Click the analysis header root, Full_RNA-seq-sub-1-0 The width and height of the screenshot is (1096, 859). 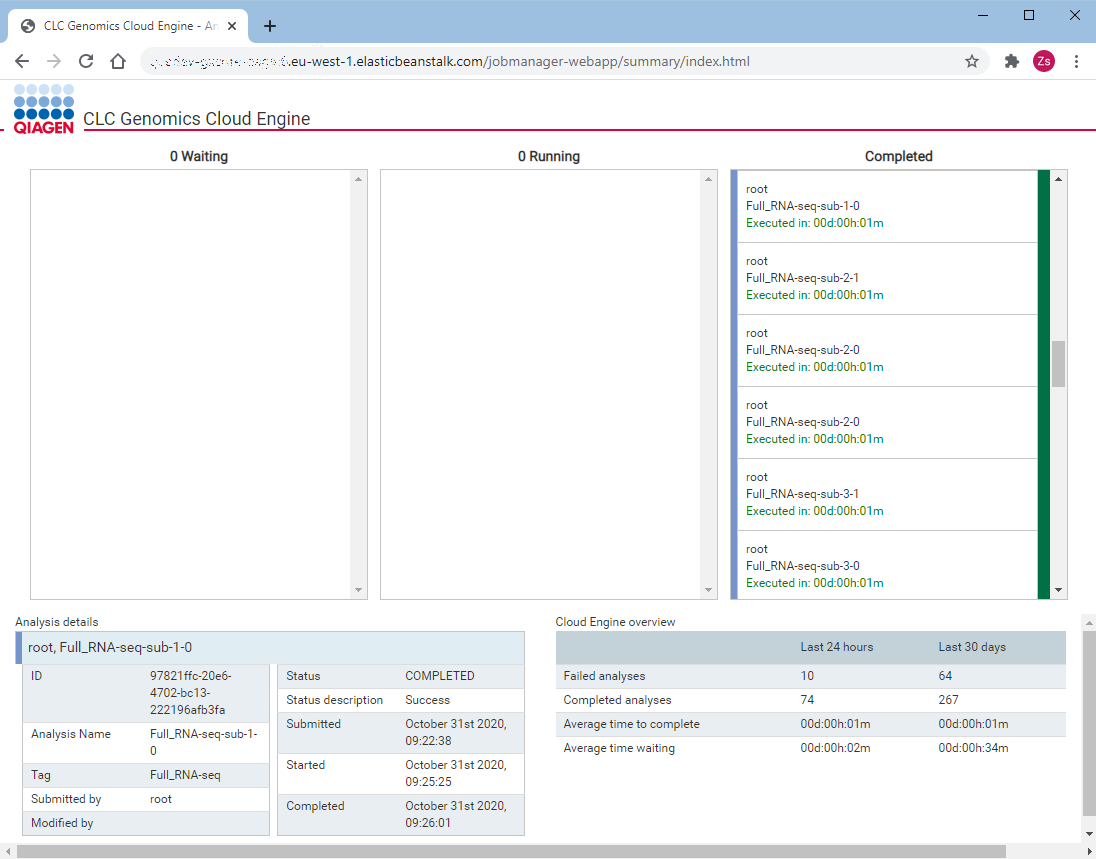point(270,648)
